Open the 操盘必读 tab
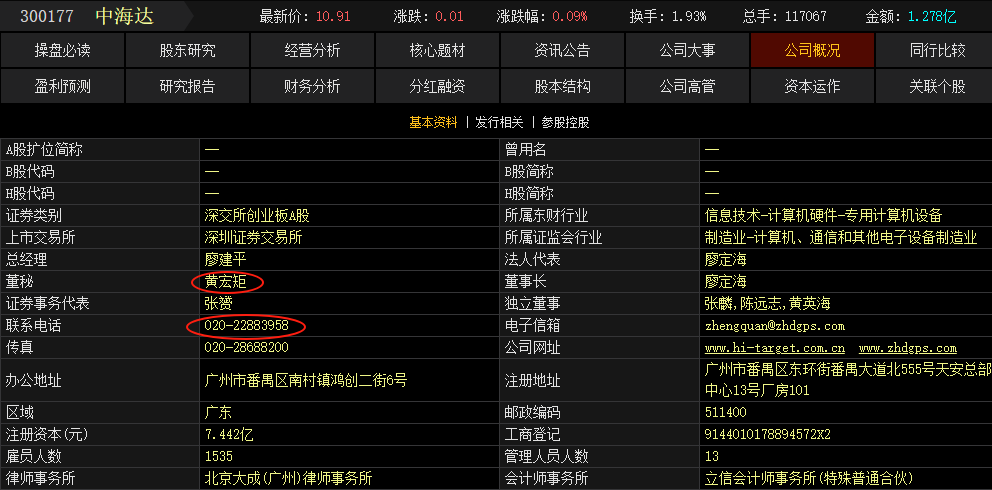The image size is (992, 490). coord(63,51)
